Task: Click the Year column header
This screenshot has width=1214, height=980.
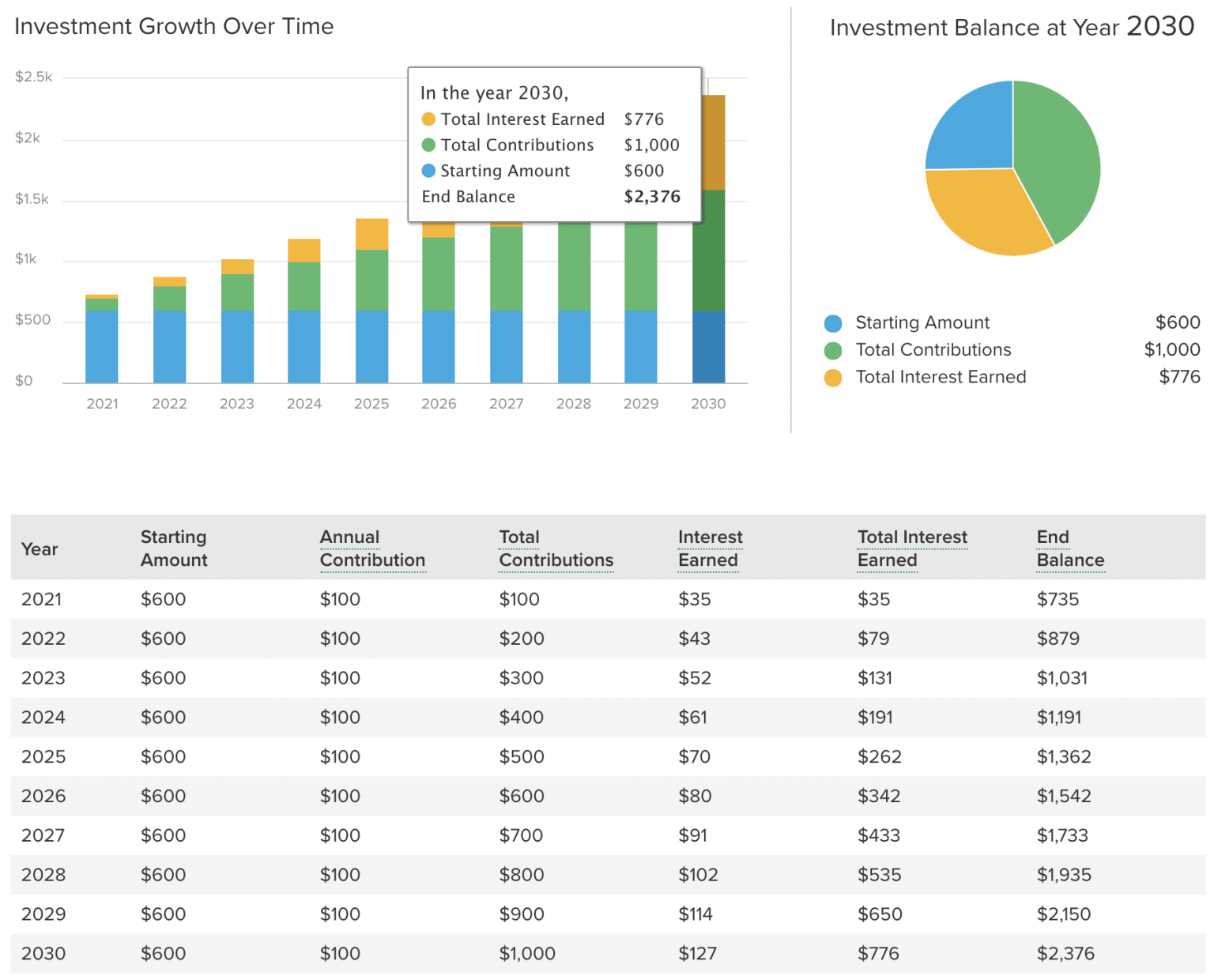Action: click(40, 549)
